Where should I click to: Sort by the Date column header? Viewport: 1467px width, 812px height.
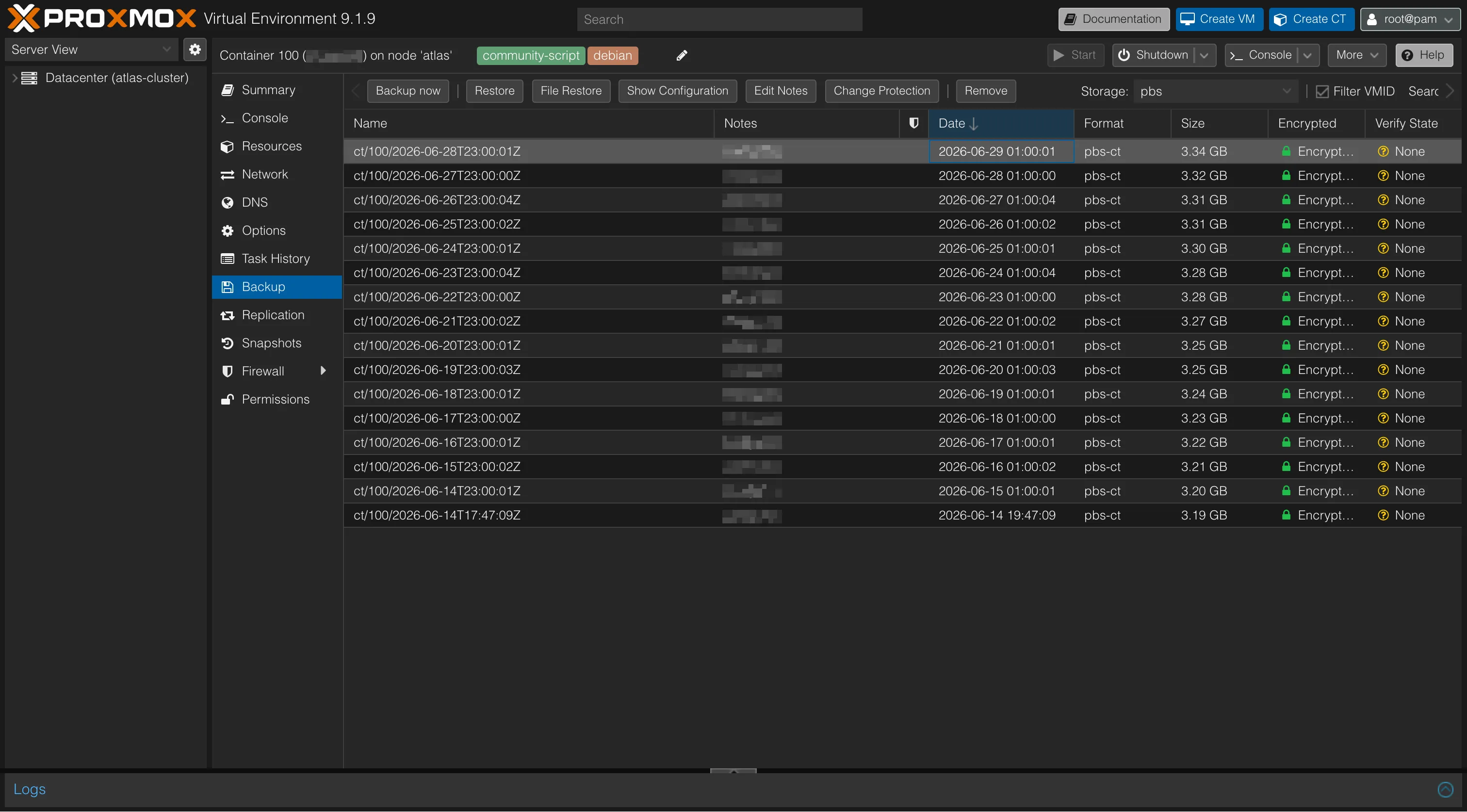1001,123
